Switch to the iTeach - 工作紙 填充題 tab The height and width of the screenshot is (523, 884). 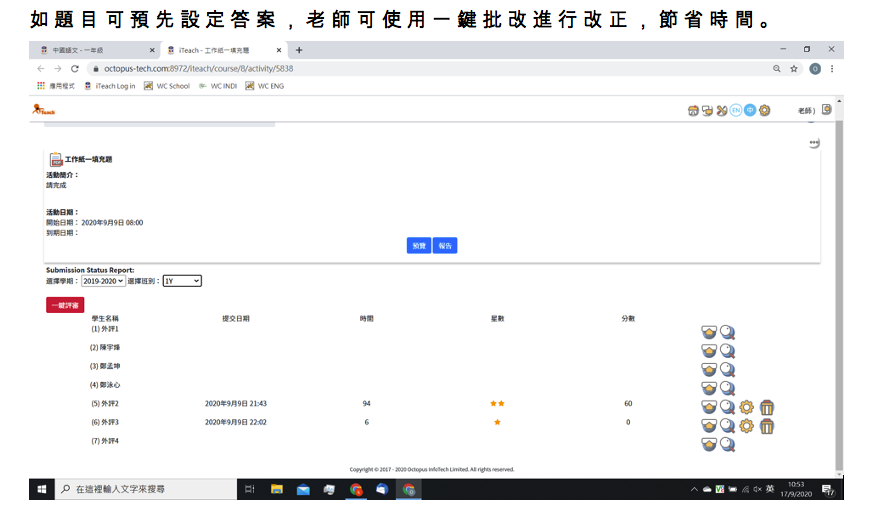(x=220, y=50)
